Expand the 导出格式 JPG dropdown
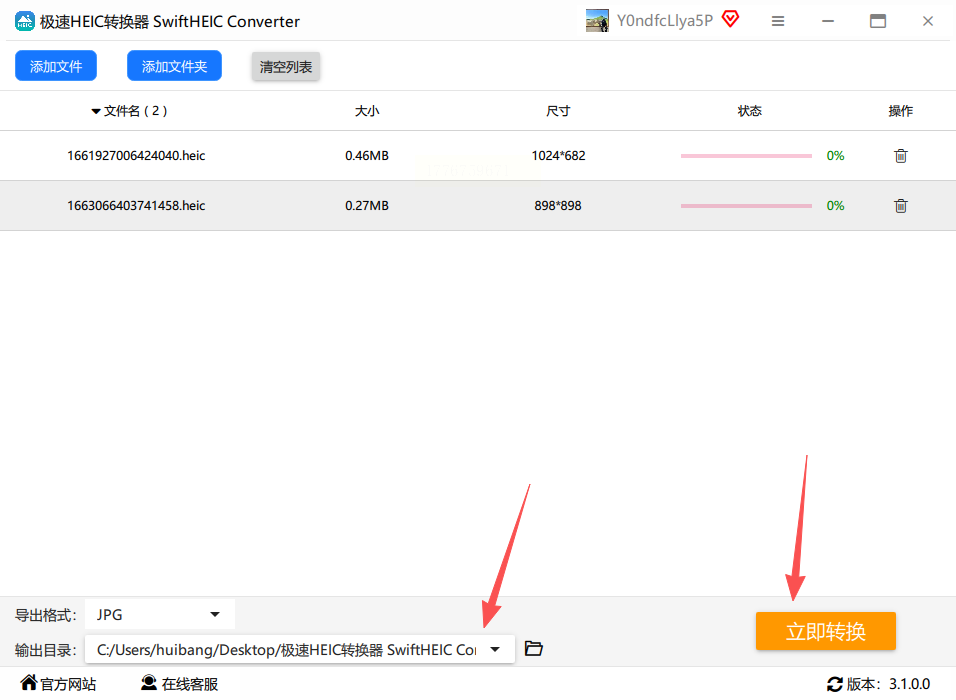 coord(160,615)
